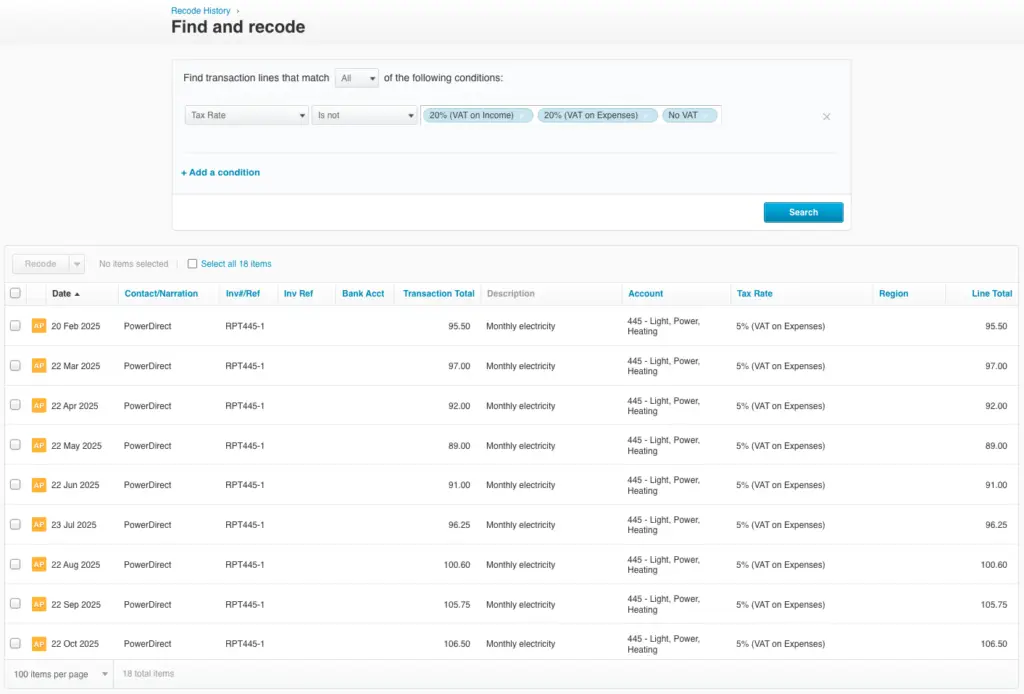The image size is (1024, 694).
Task: Sort by the Date column header
Action: [x=65, y=294]
